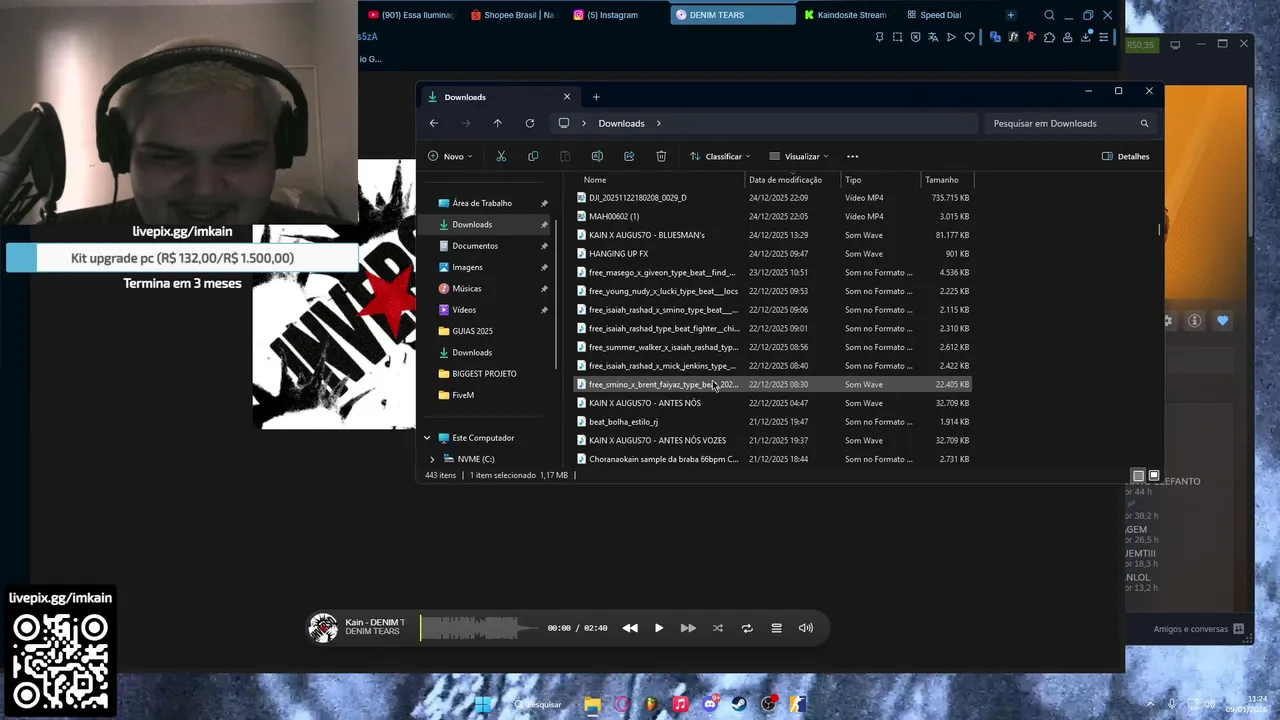Sort by Data de modificação column

[793, 180]
